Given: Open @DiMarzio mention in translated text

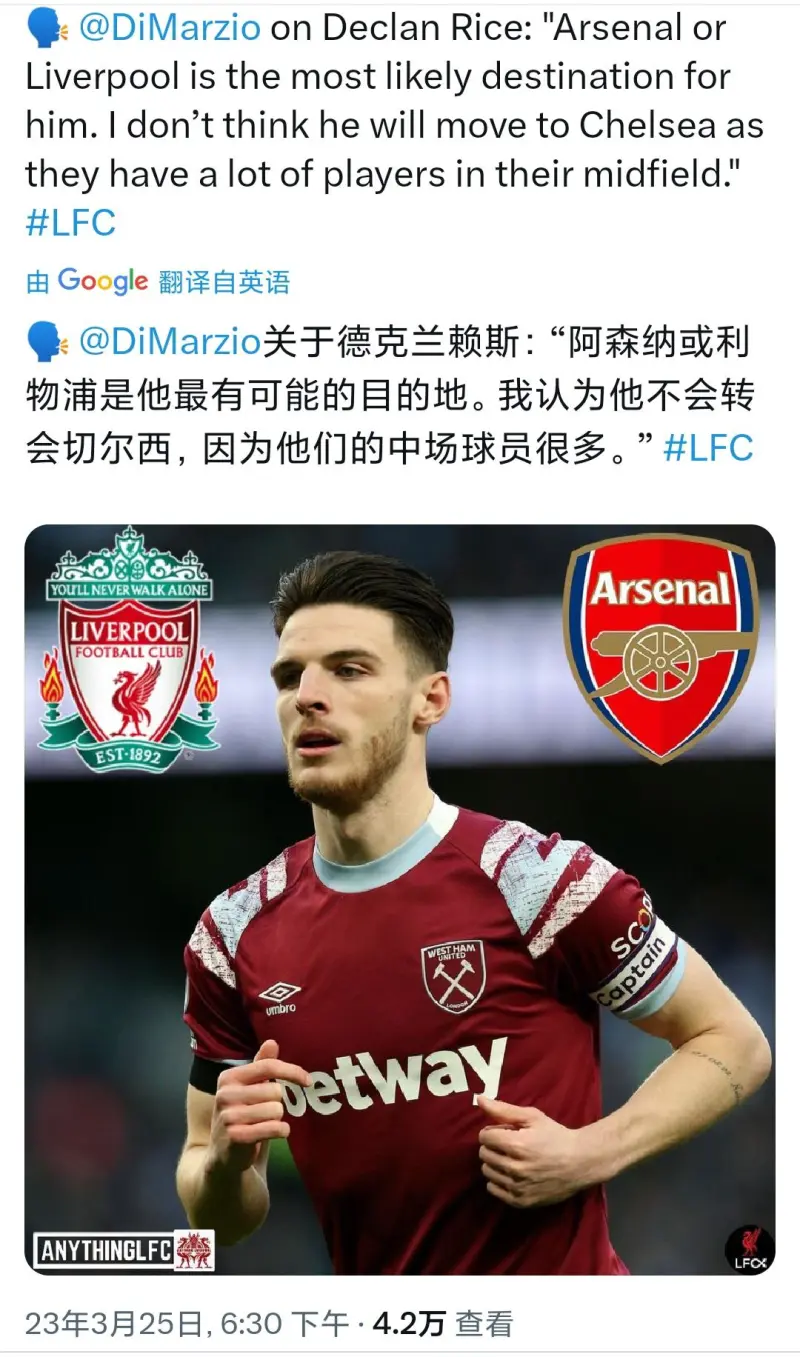Looking at the screenshot, I should click(170, 342).
